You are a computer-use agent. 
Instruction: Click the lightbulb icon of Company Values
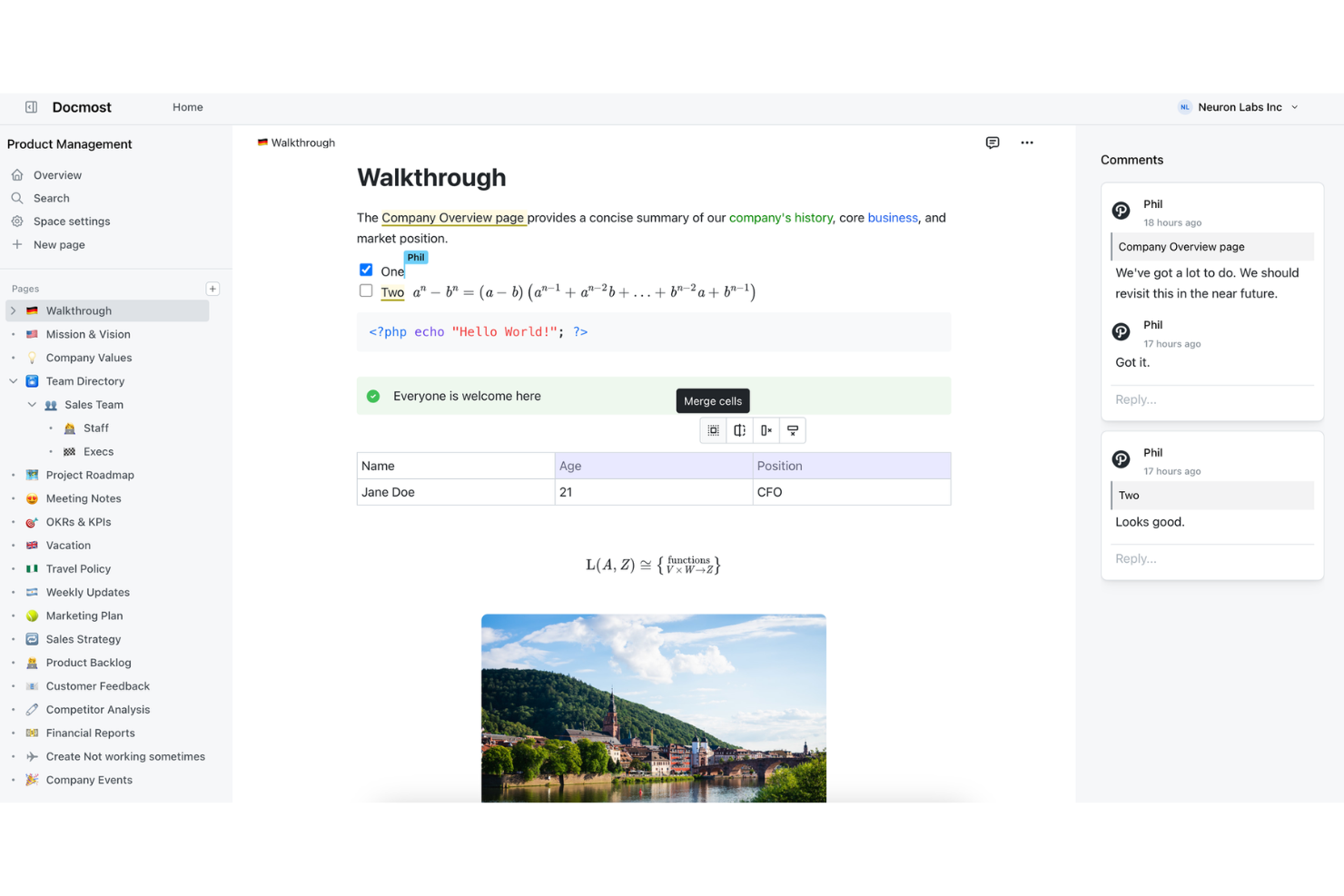32,358
